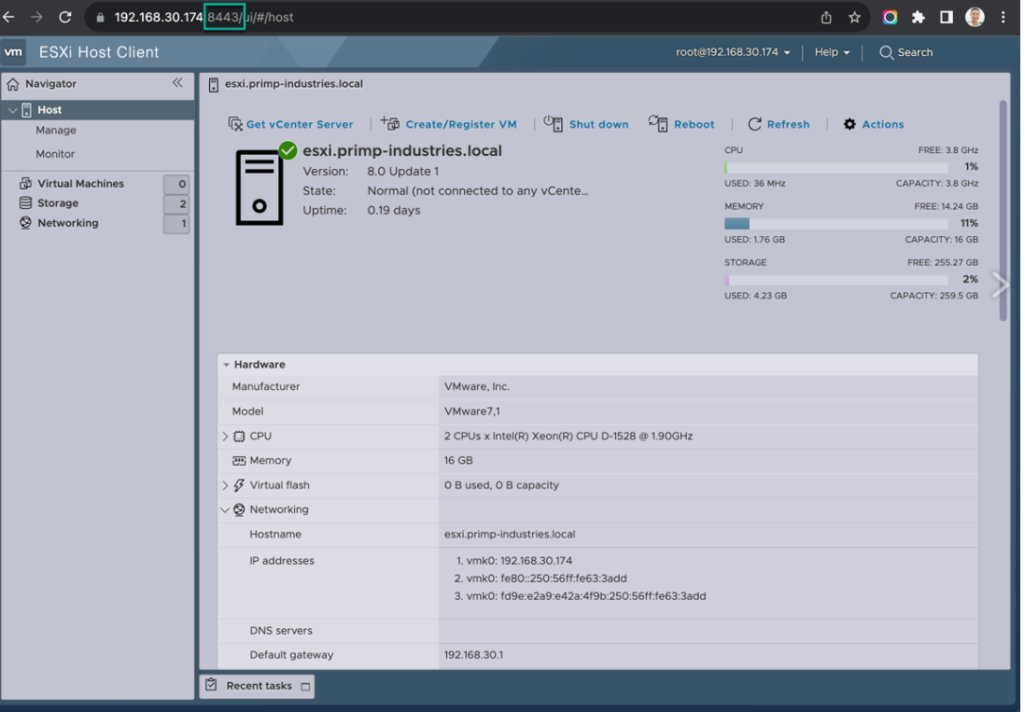Open the root@192.168.30.174 user dropdown
The image size is (1024, 712).
coord(733,52)
